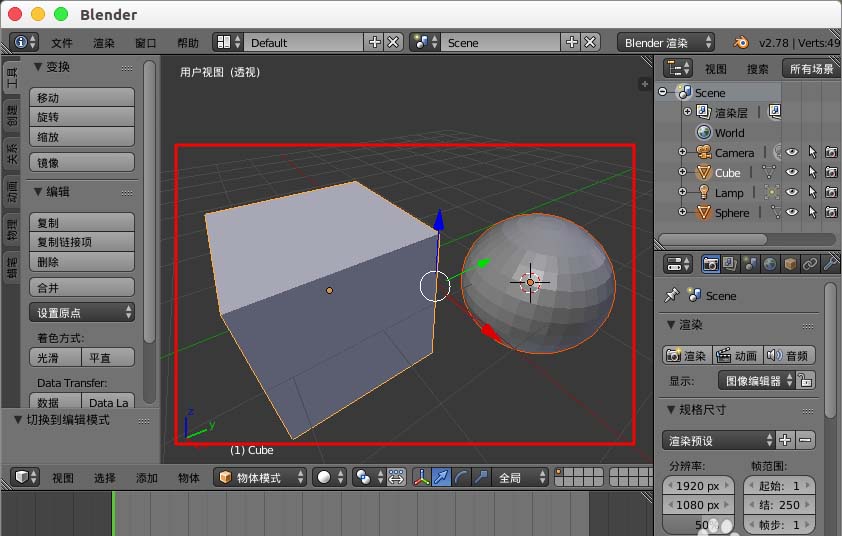Click the 删除 button

pos(82,262)
